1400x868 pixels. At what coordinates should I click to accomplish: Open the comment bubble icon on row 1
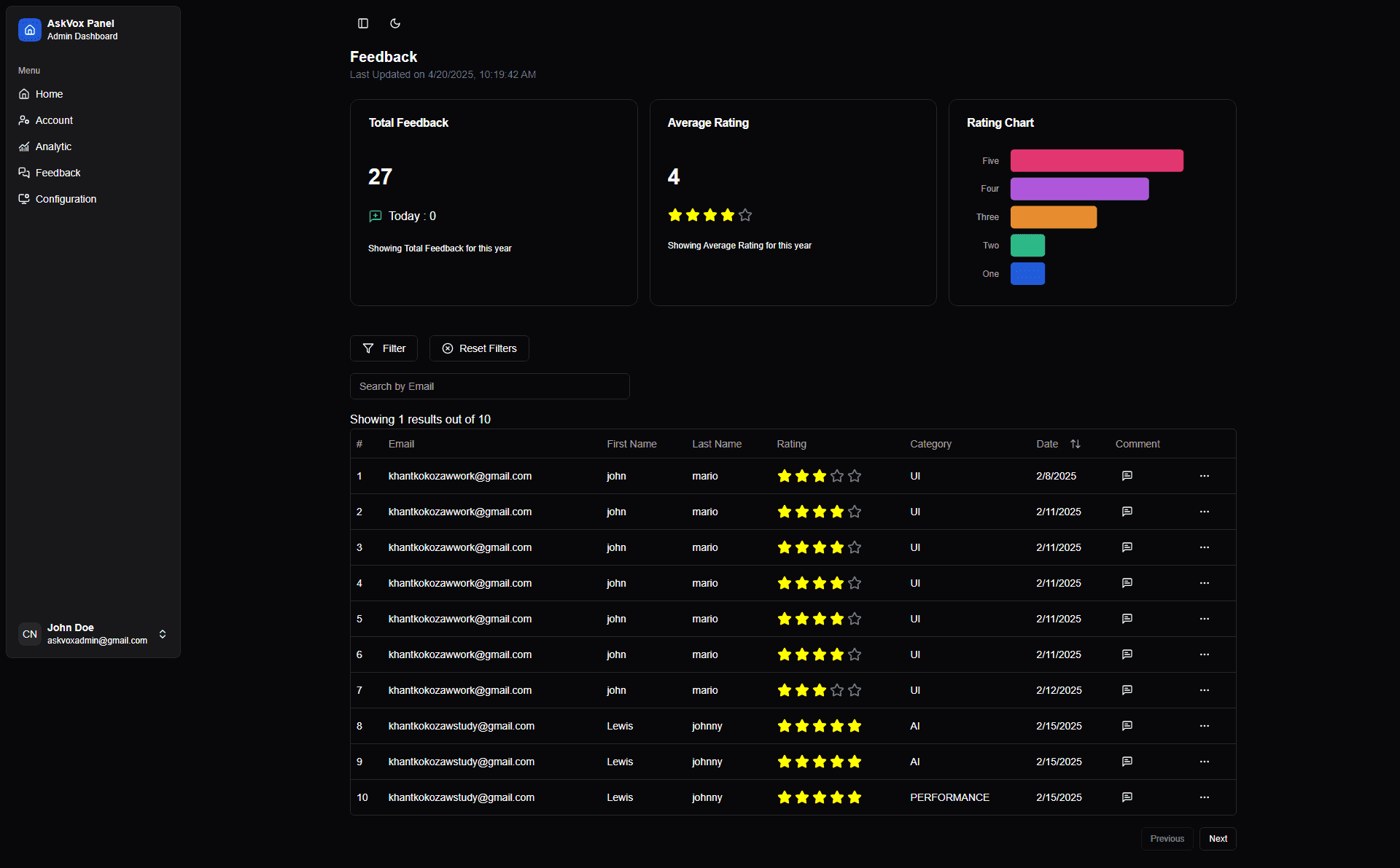pos(1127,476)
